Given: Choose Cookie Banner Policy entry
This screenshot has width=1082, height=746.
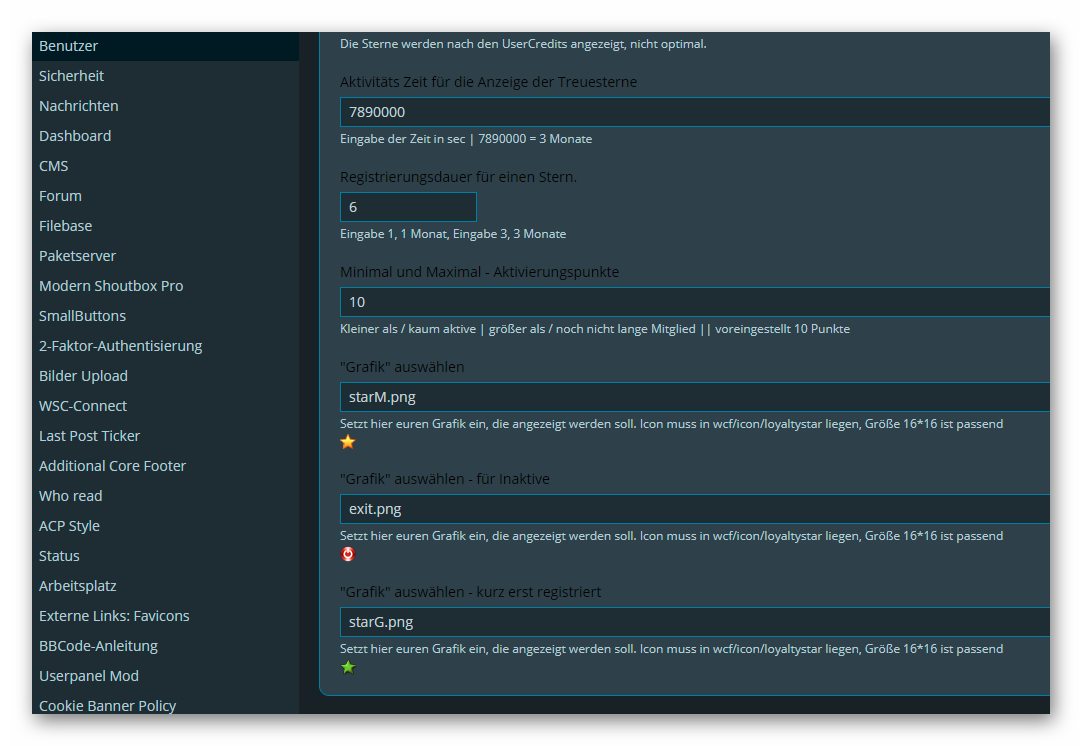Looking at the screenshot, I should (x=107, y=706).
